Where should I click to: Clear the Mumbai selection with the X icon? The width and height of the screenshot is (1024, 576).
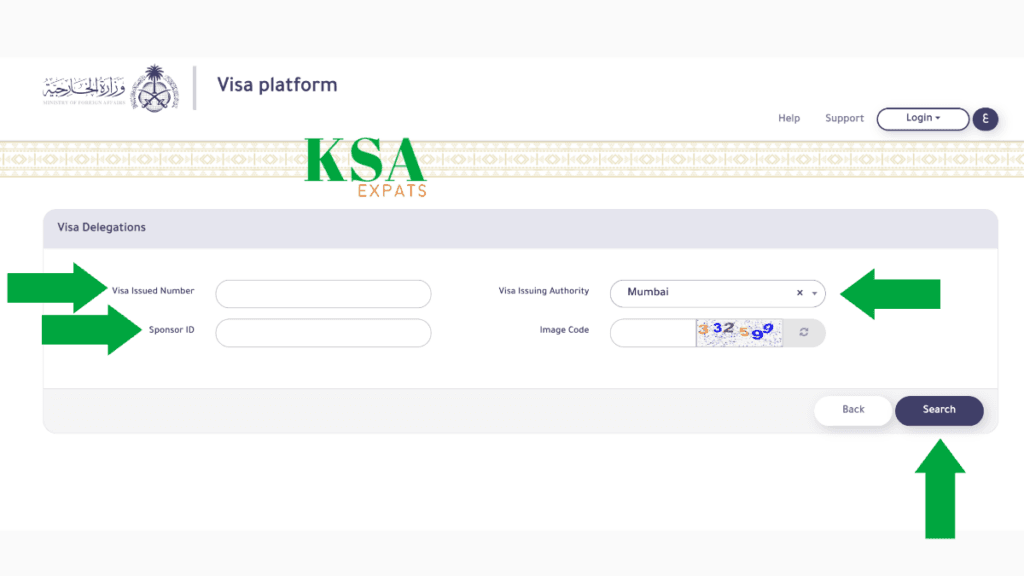pyautogui.click(x=799, y=292)
